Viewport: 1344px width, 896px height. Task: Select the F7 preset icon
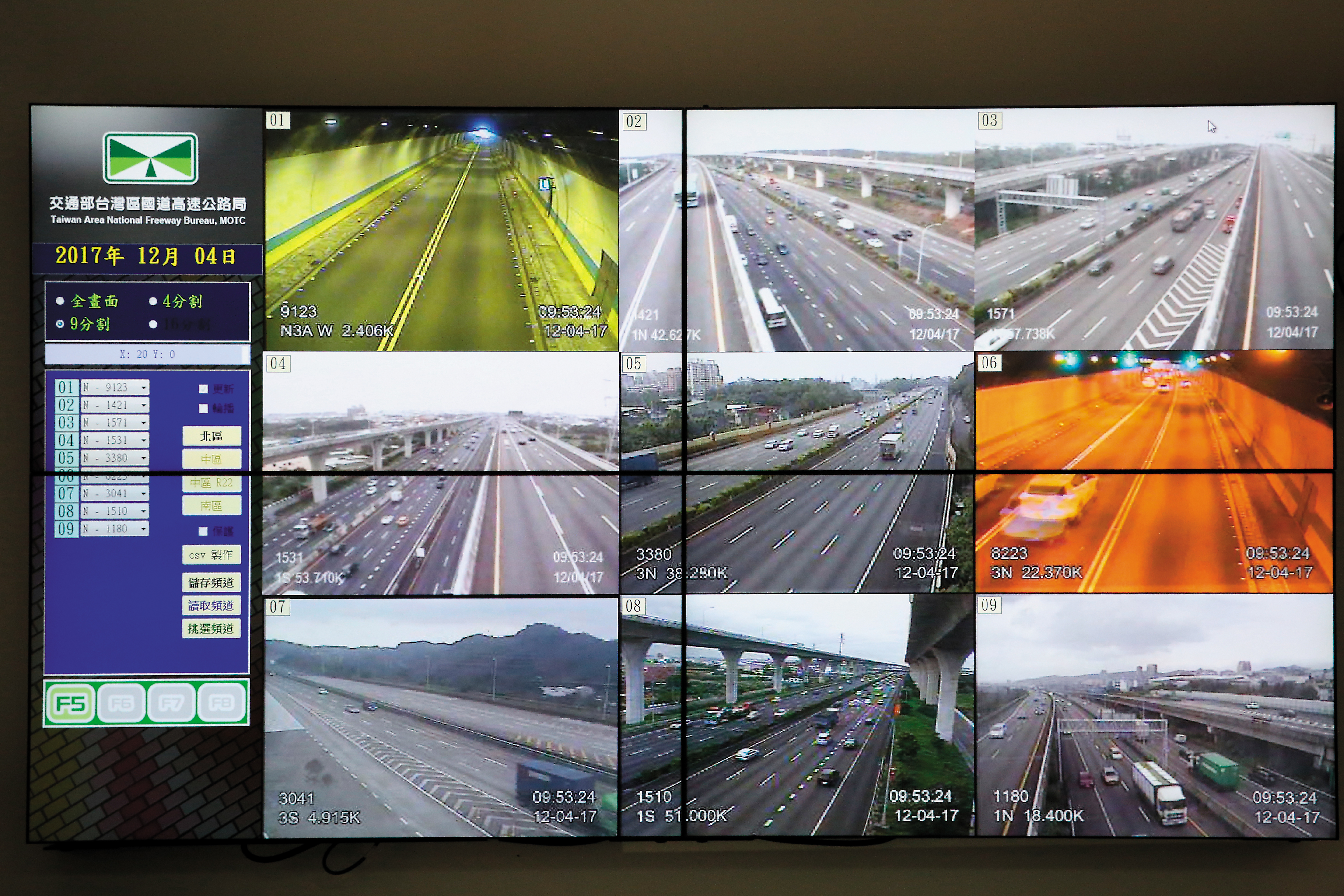coord(171,702)
